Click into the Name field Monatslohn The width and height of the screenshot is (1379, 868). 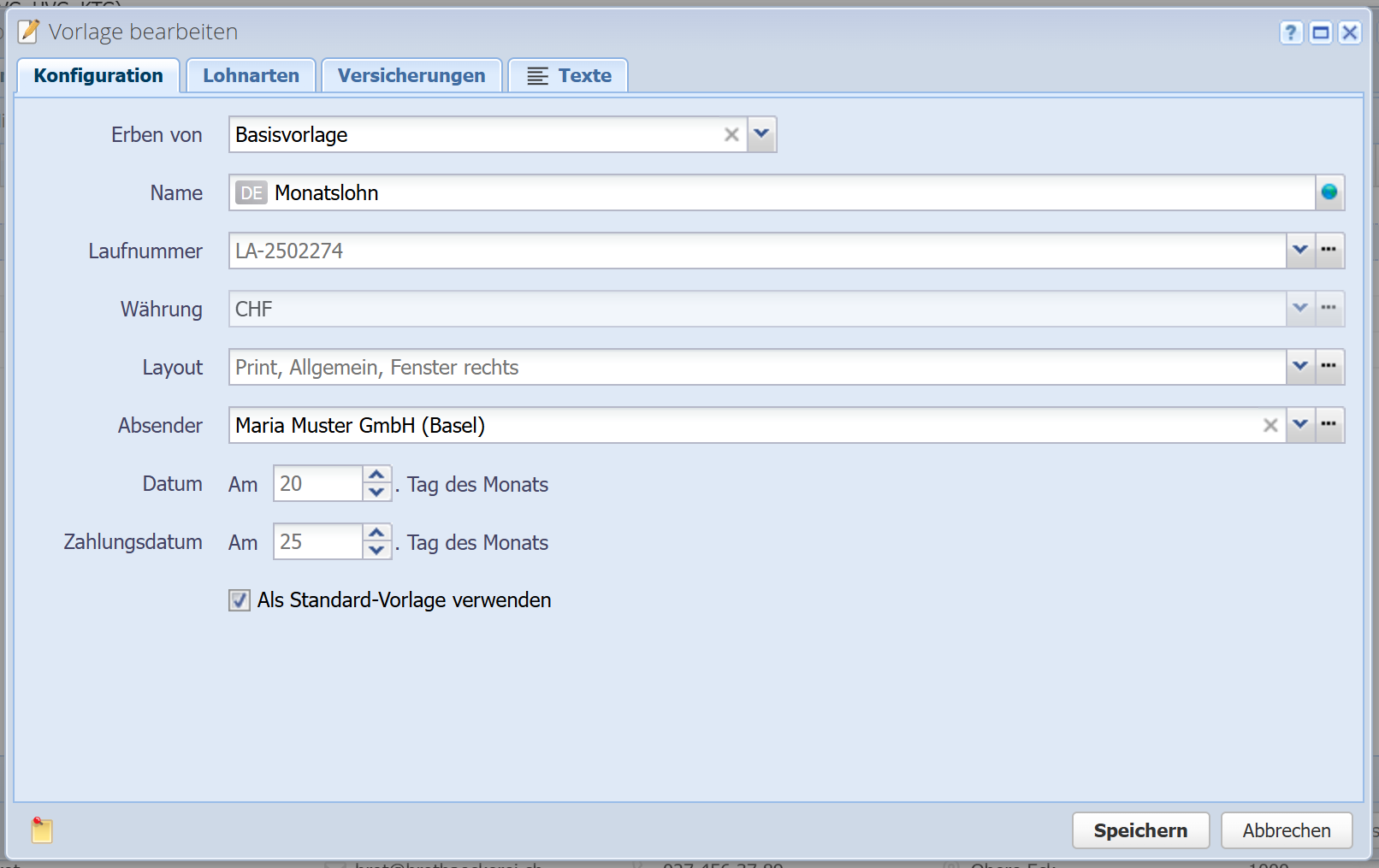(x=770, y=192)
